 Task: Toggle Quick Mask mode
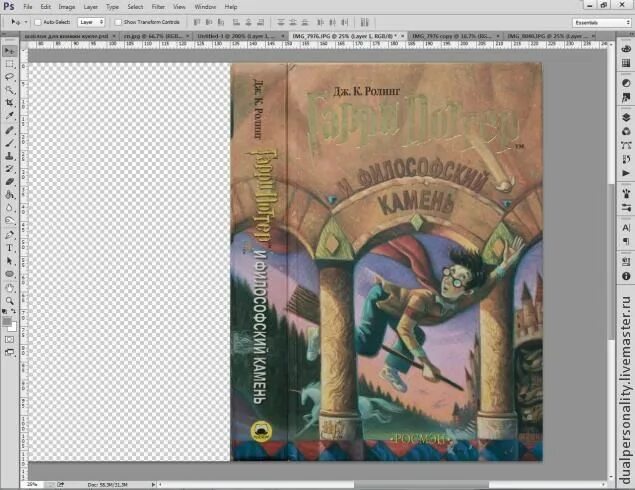point(9,339)
